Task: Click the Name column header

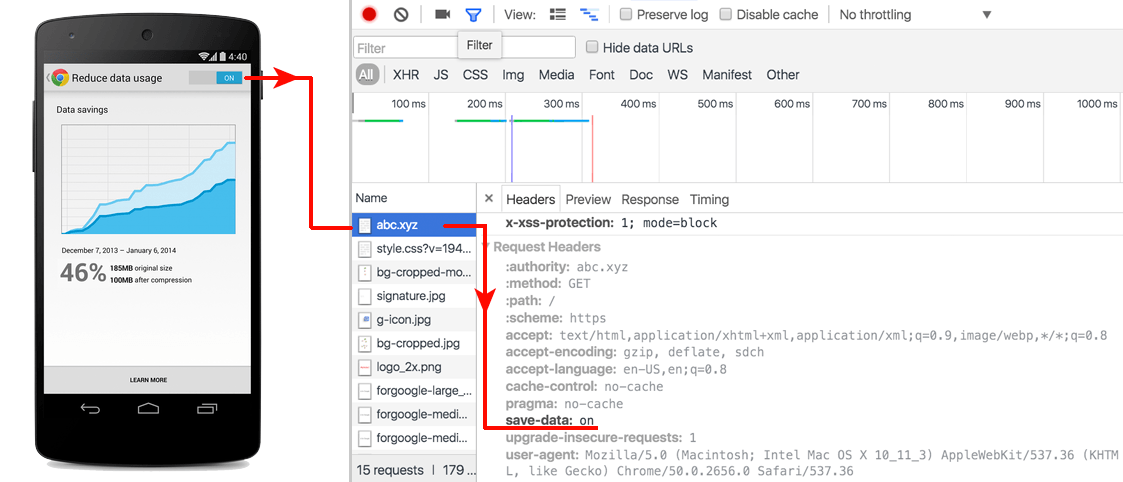Action: [x=414, y=198]
